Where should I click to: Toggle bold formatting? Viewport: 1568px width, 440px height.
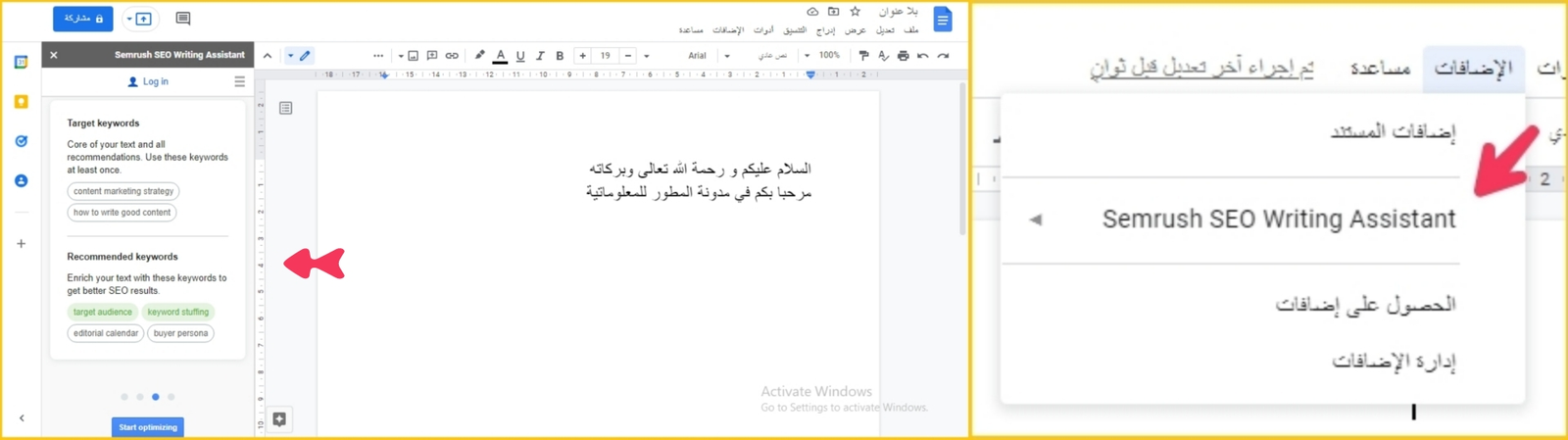[x=560, y=56]
